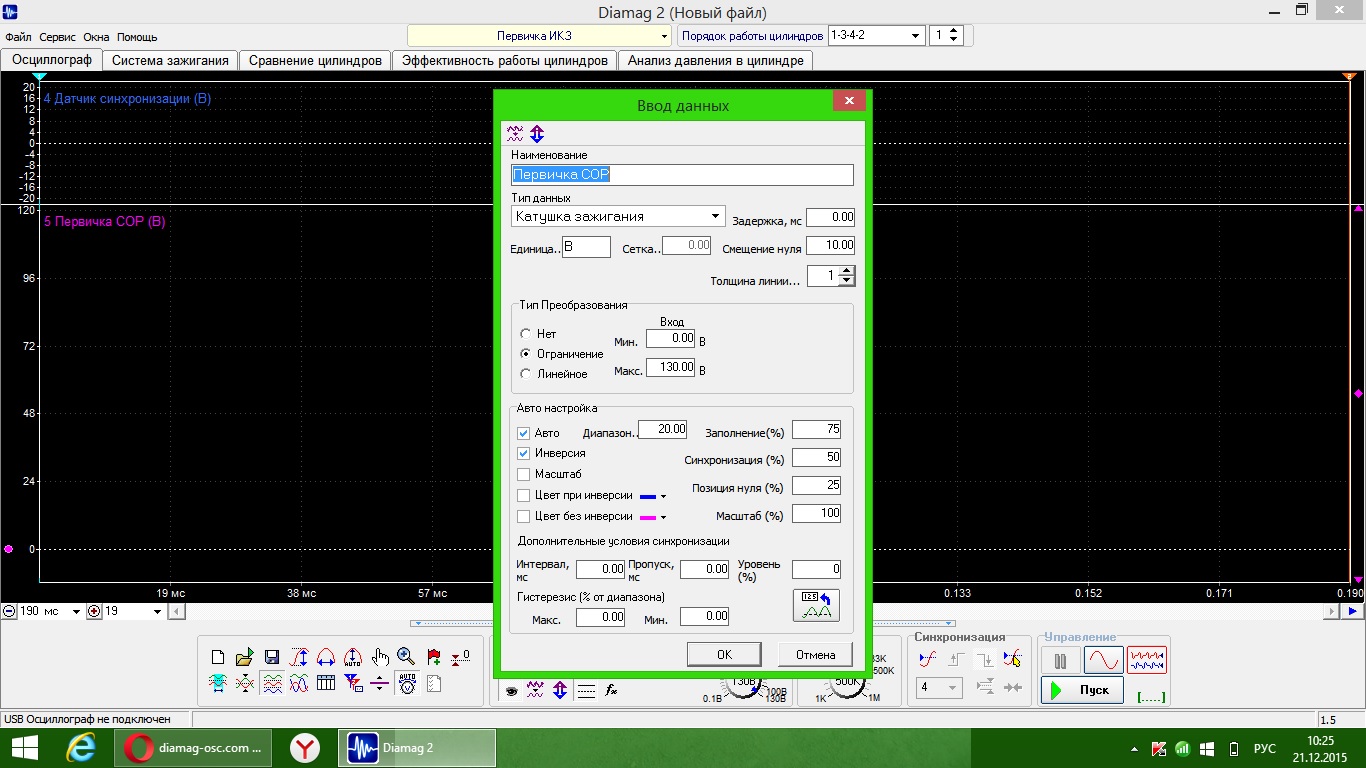This screenshot has width=1366, height=768.
Task: Open the Первичка ИКЗ dropdown
Action: click(539, 36)
